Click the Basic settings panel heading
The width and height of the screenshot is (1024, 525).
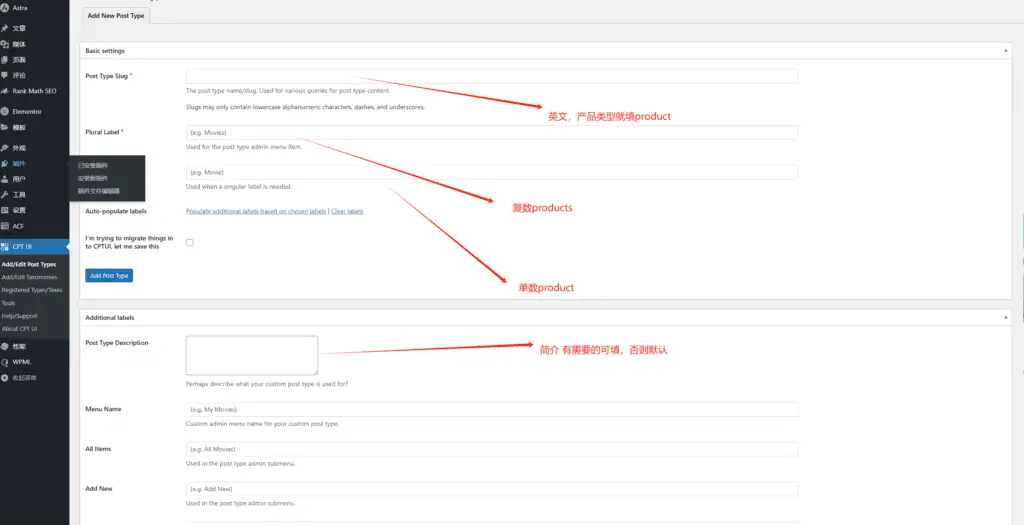[x=105, y=50]
